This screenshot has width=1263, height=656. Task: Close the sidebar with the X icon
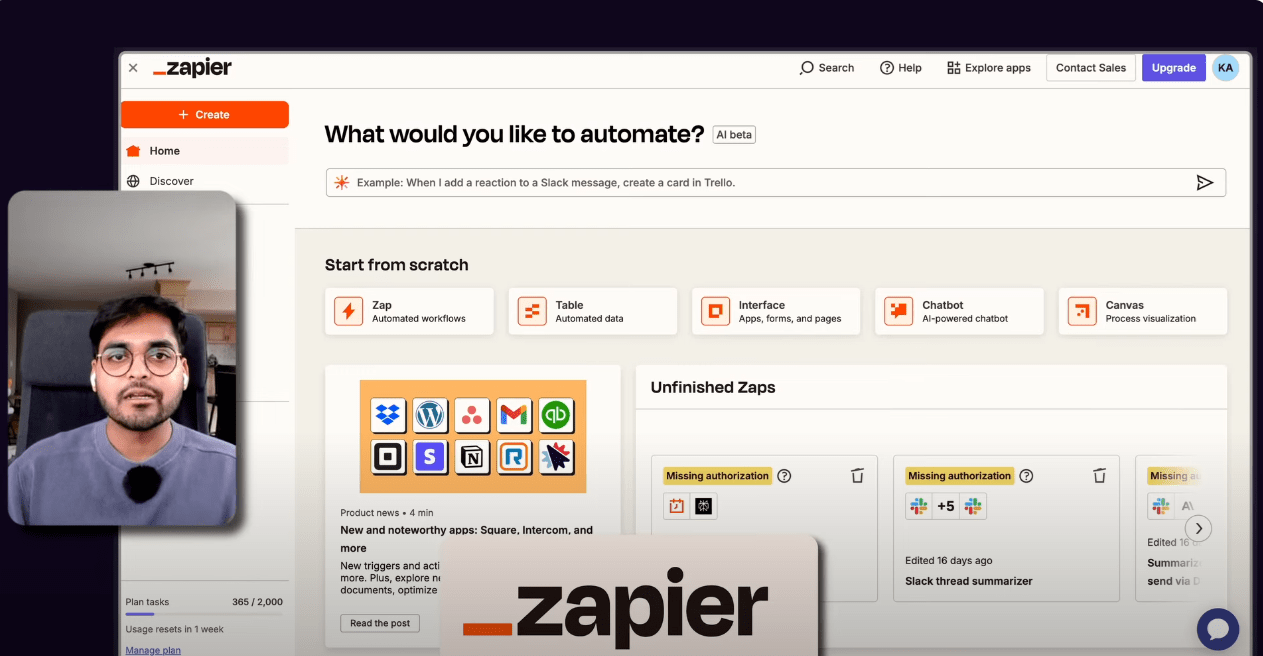(133, 68)
